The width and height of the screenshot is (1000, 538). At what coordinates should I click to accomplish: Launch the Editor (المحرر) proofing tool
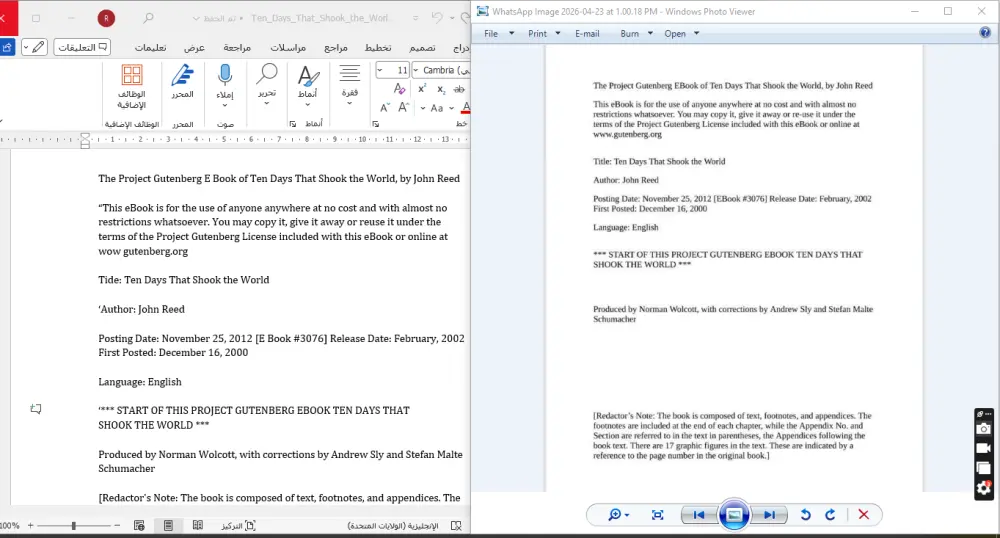(182, 82)
